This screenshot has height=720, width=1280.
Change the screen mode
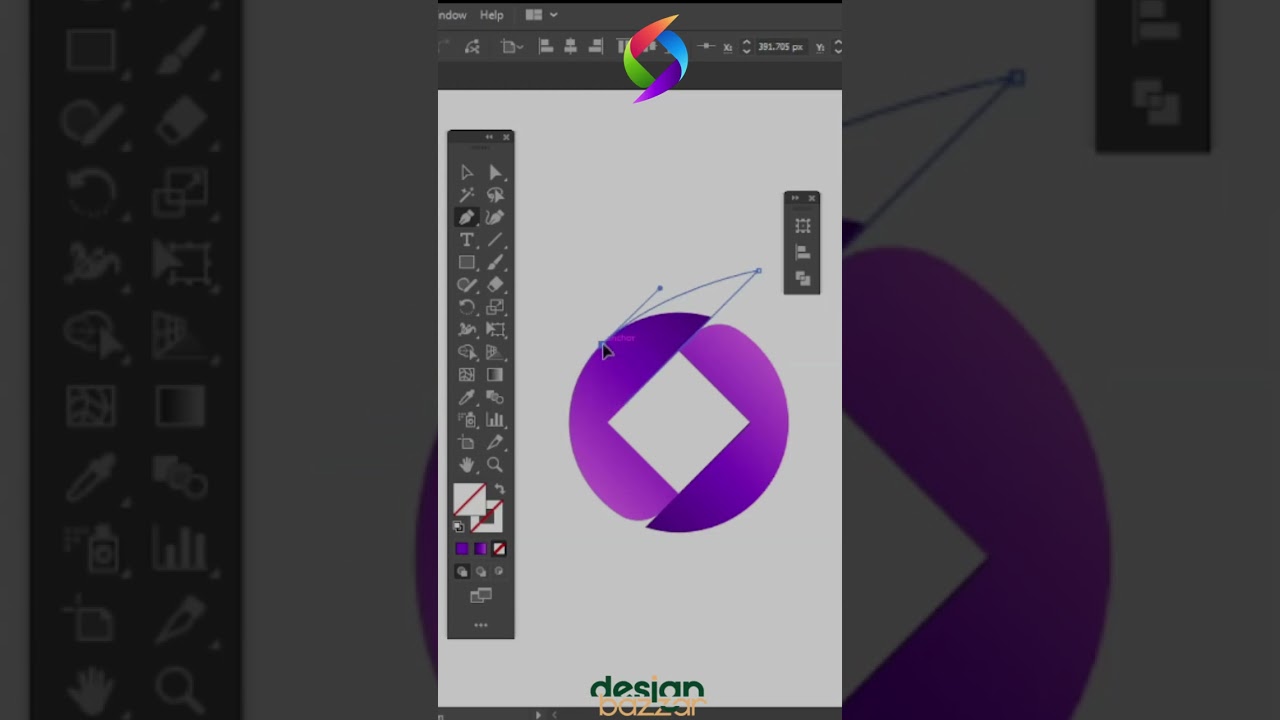481,596
